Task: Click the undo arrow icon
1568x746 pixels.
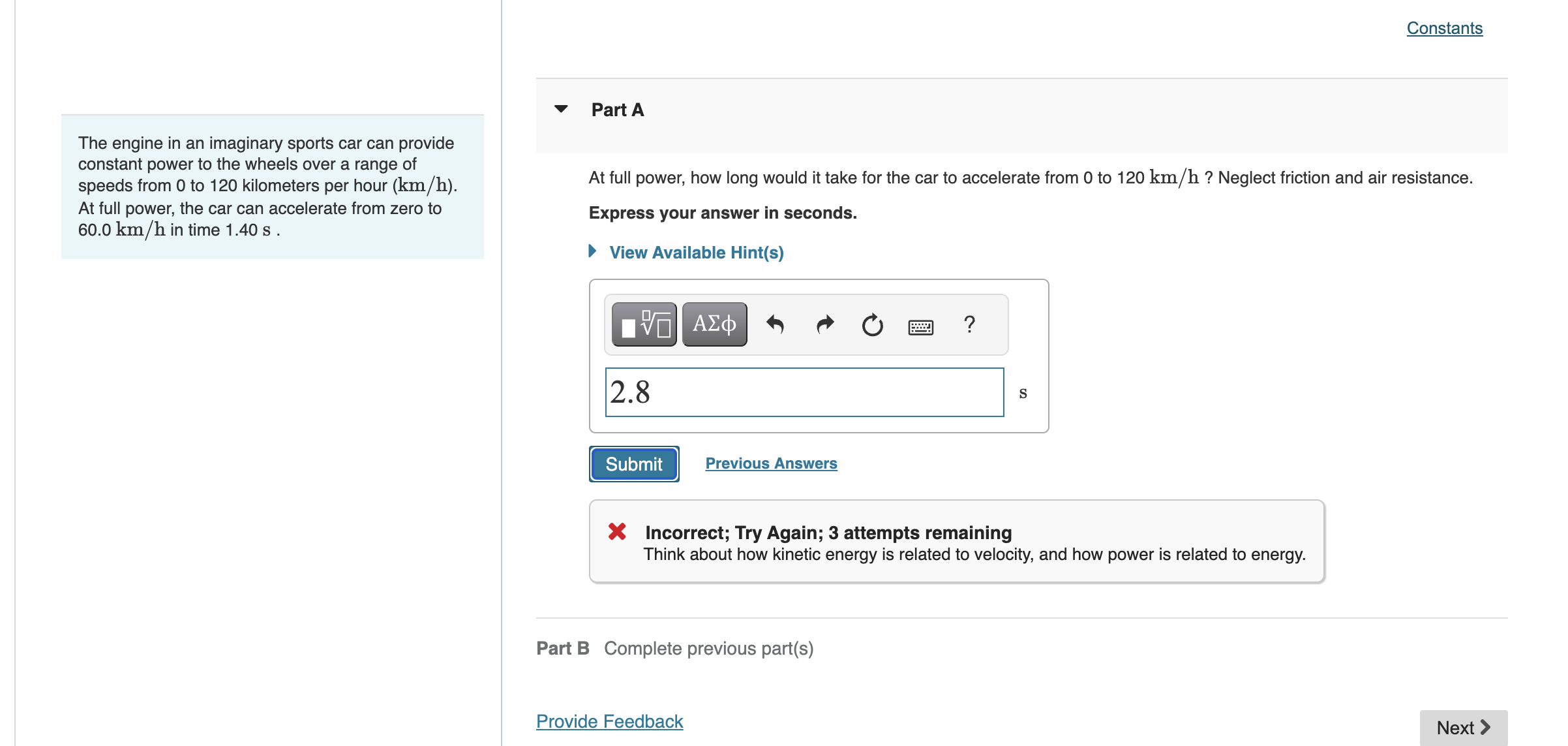Action: pos(775,324)
